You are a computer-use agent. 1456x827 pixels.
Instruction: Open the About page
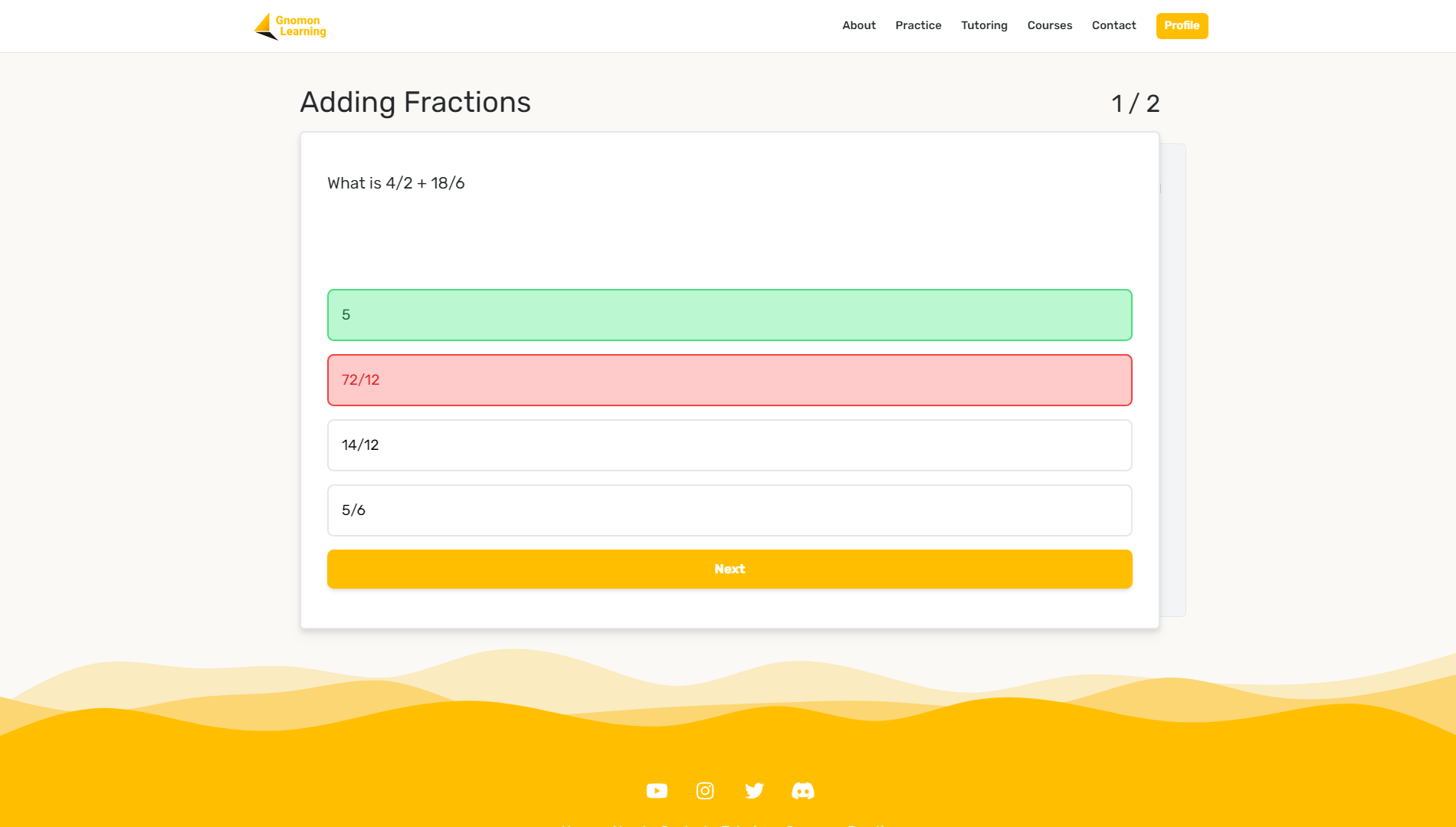(858, 25)
